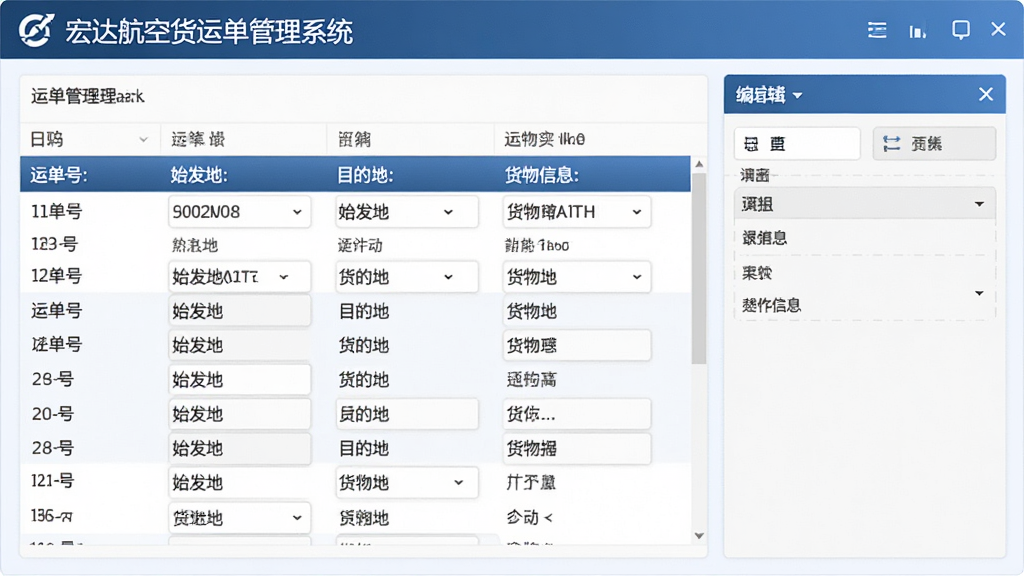
Task: Open cargo dropdown in 11单号 row
Action: pos(577,212)
